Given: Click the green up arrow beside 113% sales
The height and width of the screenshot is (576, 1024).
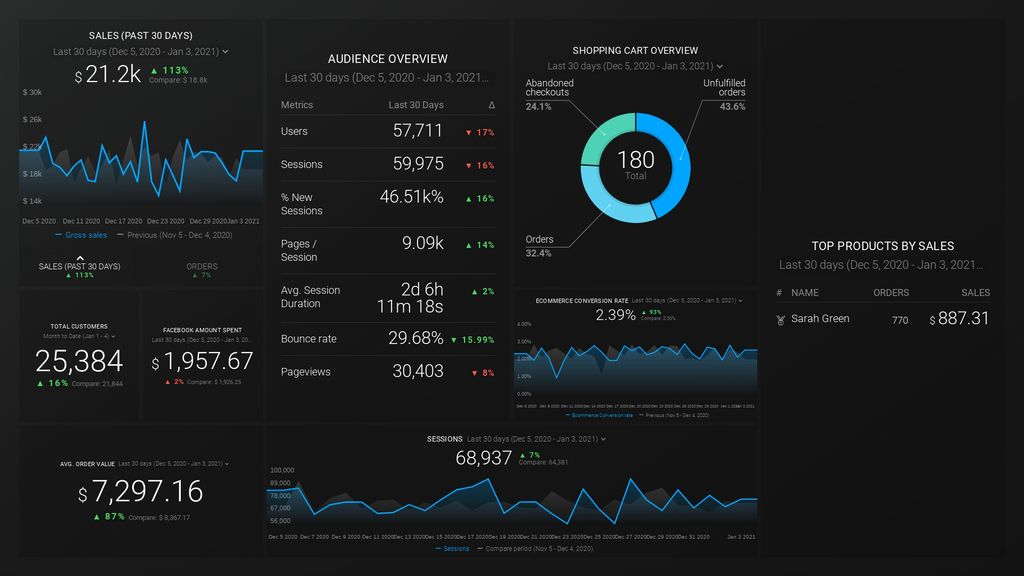Looking at the screenshot, I should pyautogui.click(x=154, y=71).
